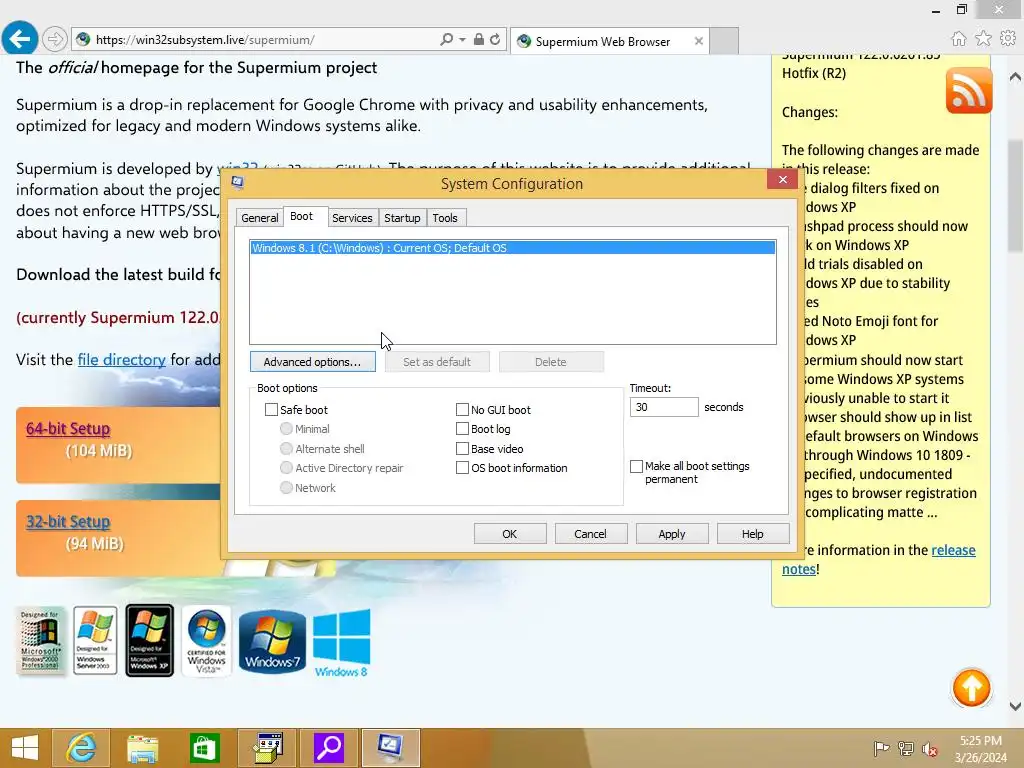Image resolution: width=1024 pixels, height=768 pixels.
Task: Switch to the Services tab
Action: tap(352, 218)
